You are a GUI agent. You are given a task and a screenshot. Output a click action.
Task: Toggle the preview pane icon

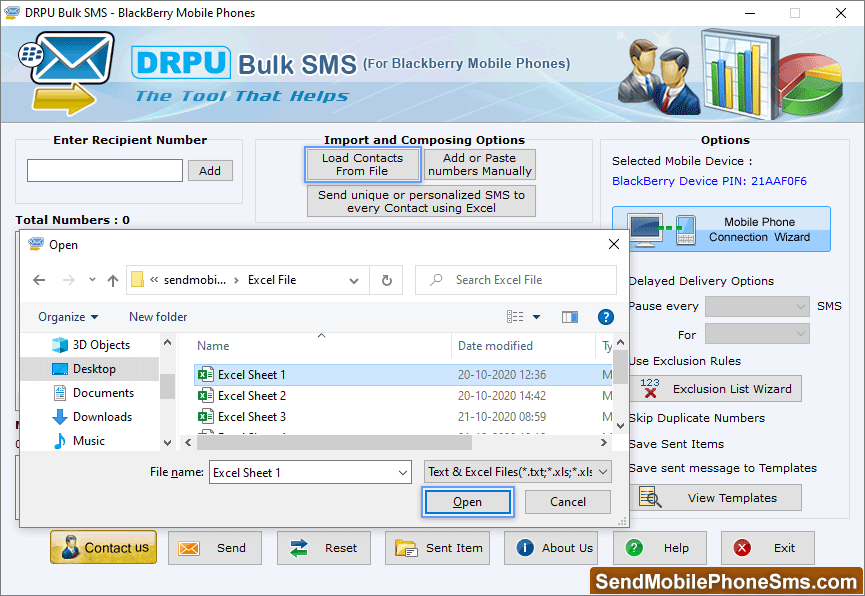tap(569, 317)
